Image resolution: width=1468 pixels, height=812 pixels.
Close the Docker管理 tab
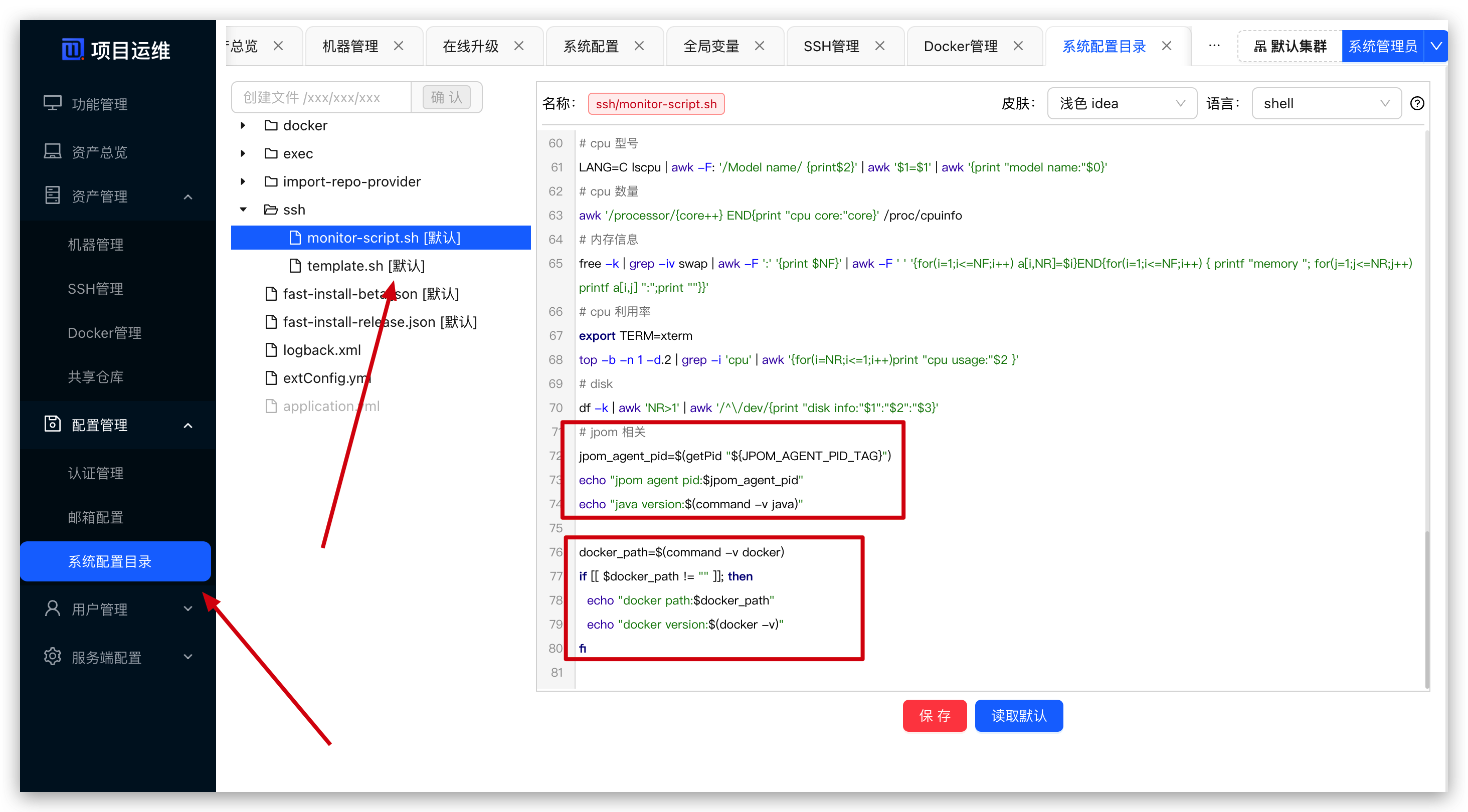tap(1018, 46)
